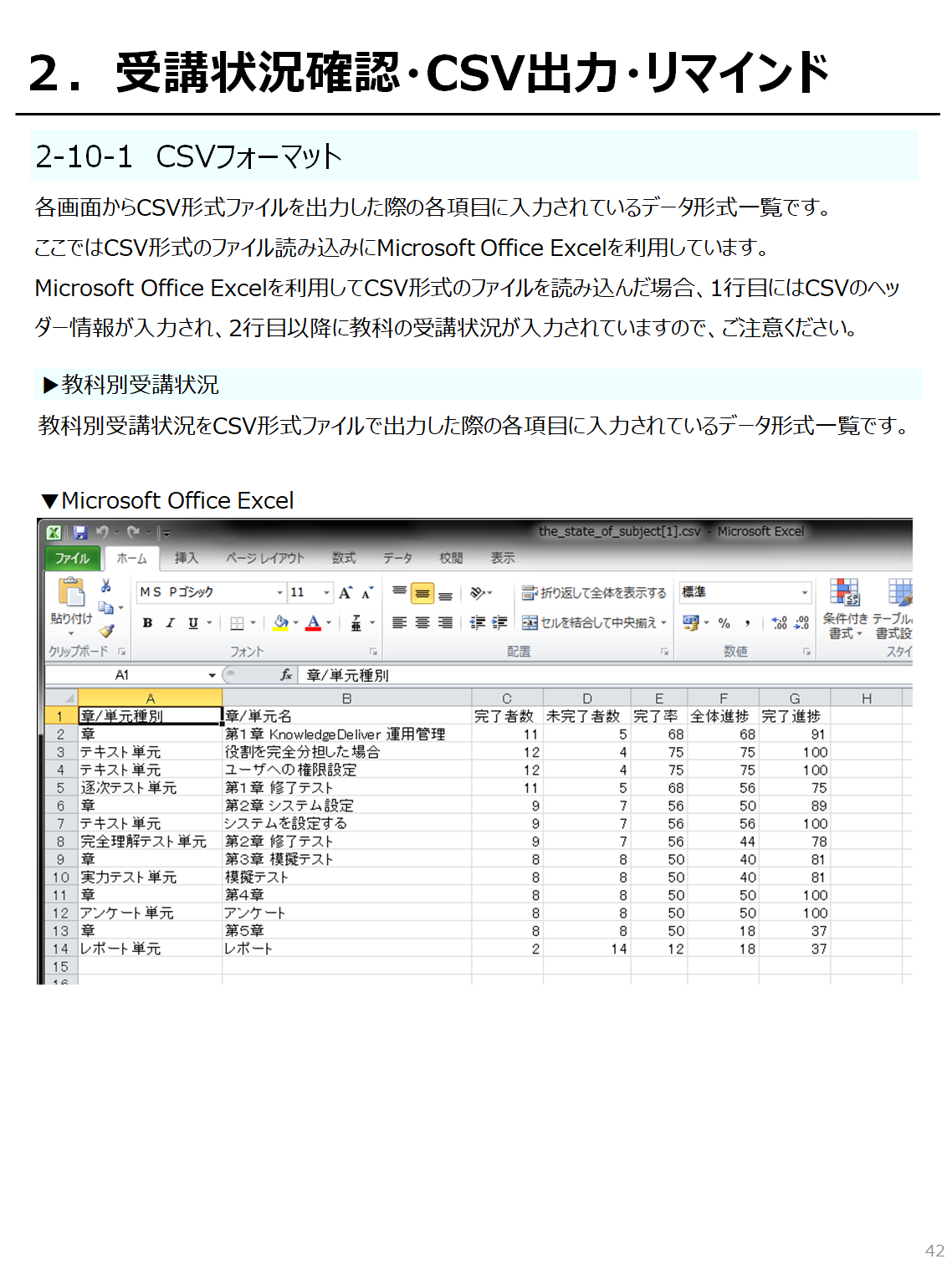
Task: Toggle Bold formatting
Action: point(147,622)
